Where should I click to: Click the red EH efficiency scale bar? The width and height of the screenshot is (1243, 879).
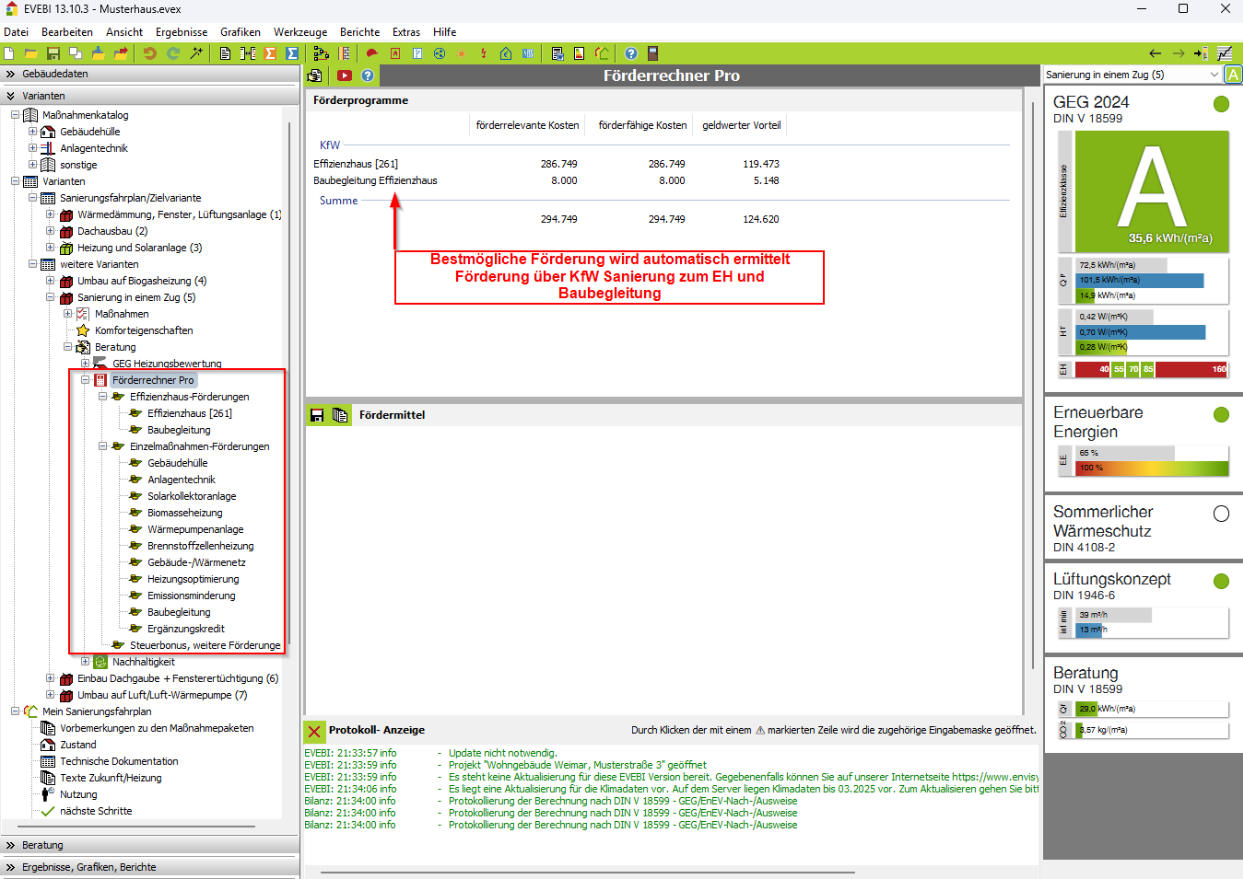click(1150, 369)
